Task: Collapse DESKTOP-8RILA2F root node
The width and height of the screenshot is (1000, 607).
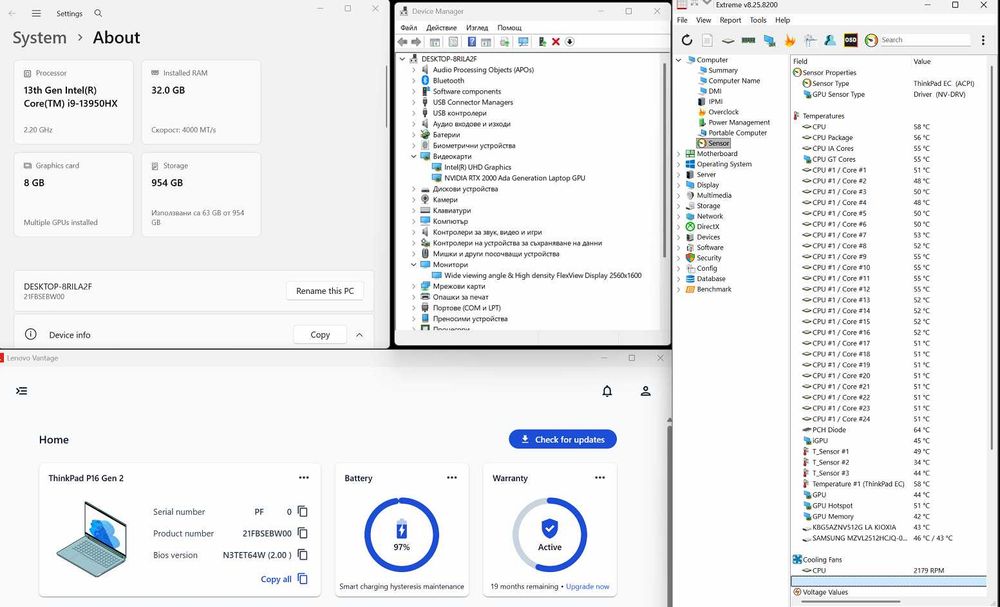Action: click(x=402, y=59)
